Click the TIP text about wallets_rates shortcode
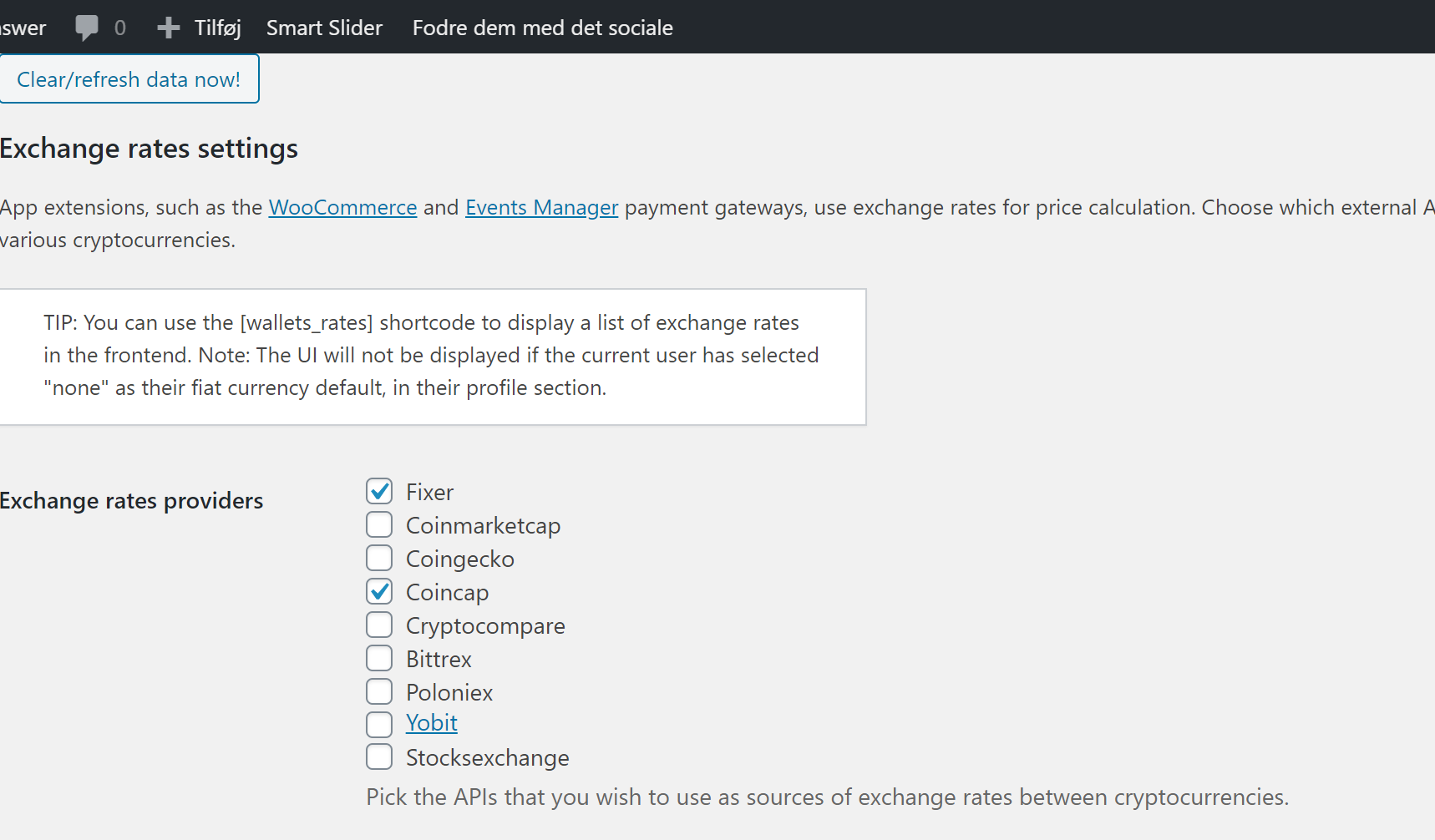The image size is (1435, 840). pyautogui.click(x=432, y=355)
